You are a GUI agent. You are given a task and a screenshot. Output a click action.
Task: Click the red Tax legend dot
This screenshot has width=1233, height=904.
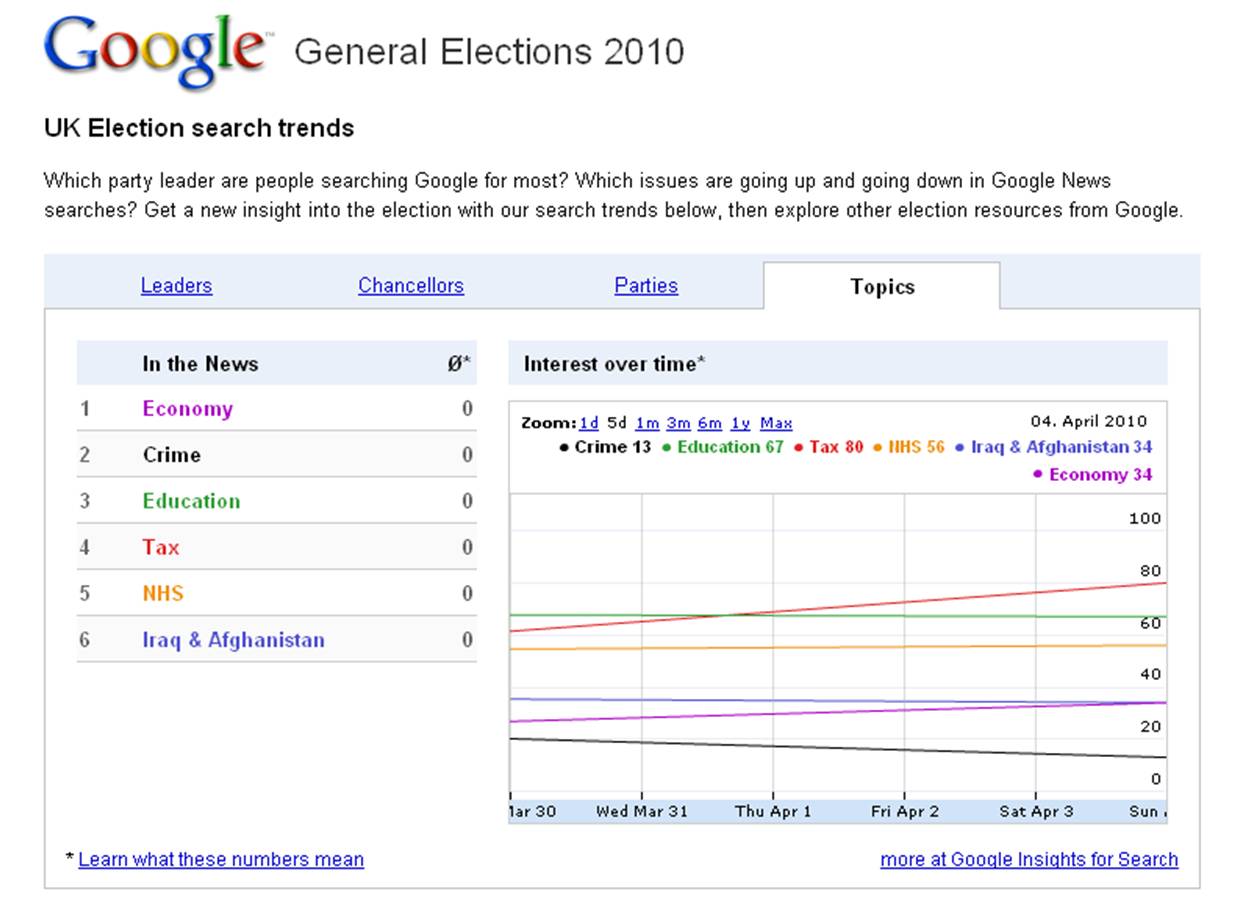pyautogui.click(x=799, y=448)
